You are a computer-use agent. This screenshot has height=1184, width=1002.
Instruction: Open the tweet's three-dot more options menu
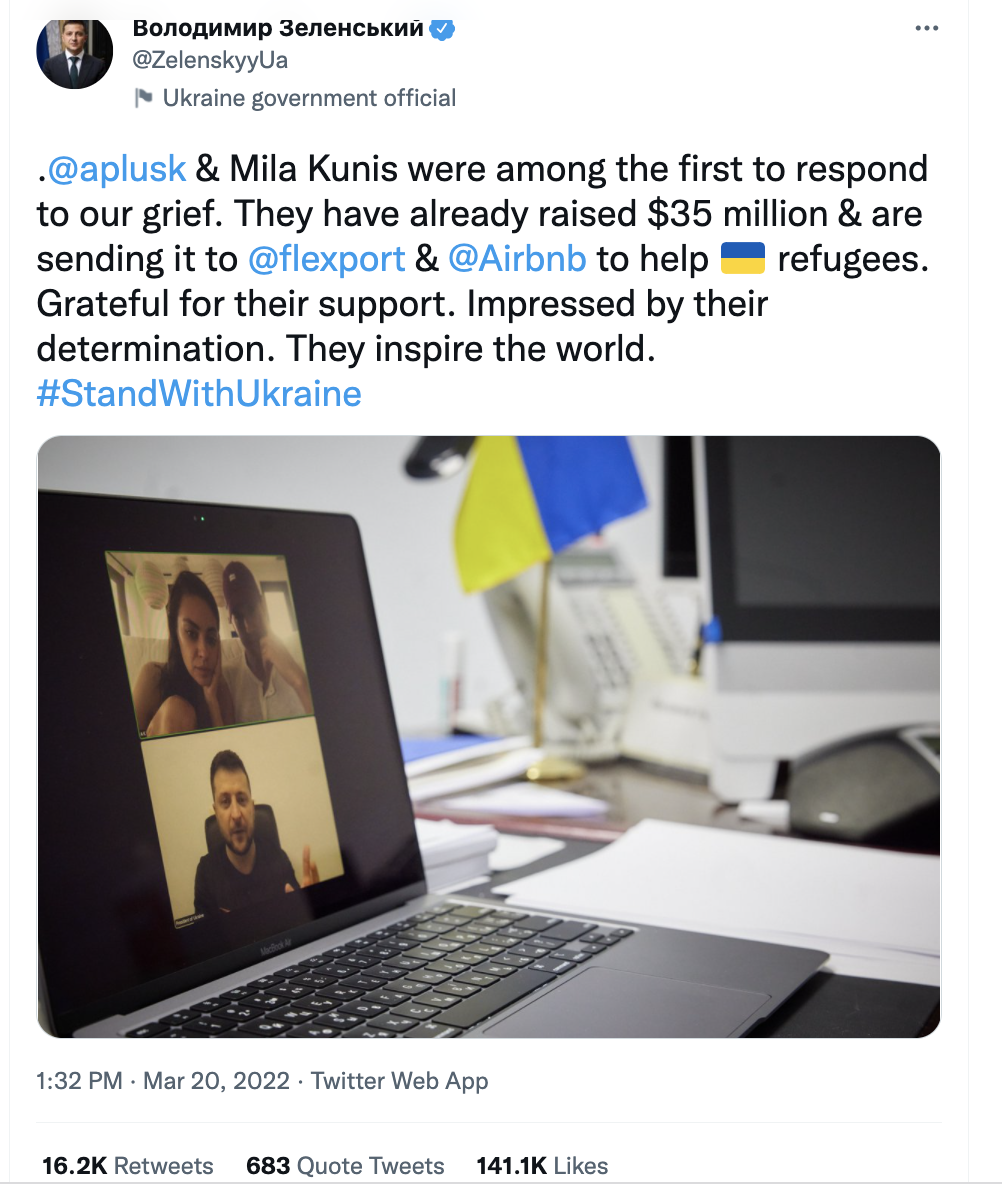[926, 28]
